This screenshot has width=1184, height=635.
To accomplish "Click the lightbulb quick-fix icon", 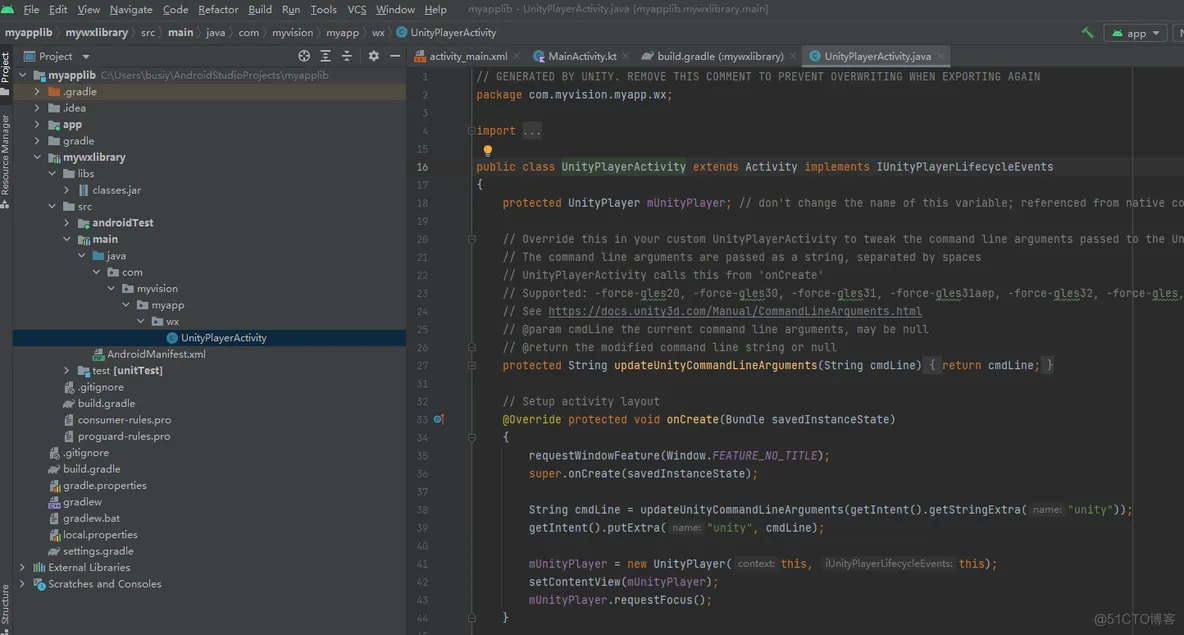I will [x=488, y=150].
